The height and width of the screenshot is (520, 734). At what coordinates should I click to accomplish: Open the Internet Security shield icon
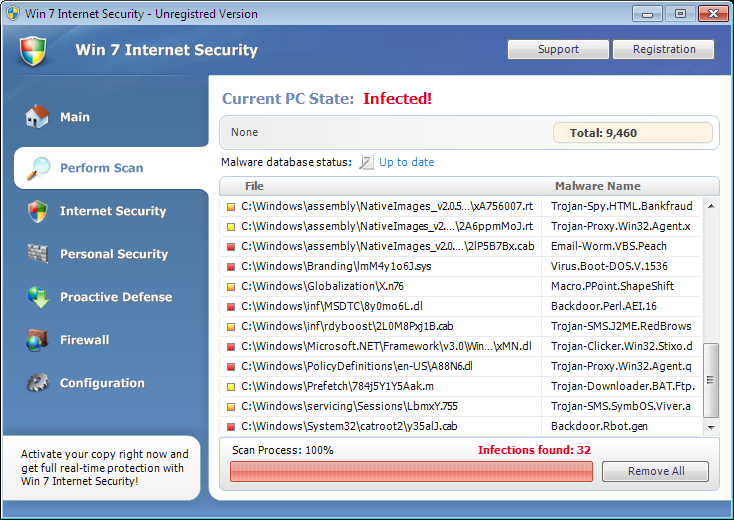(x=37, y=211)
